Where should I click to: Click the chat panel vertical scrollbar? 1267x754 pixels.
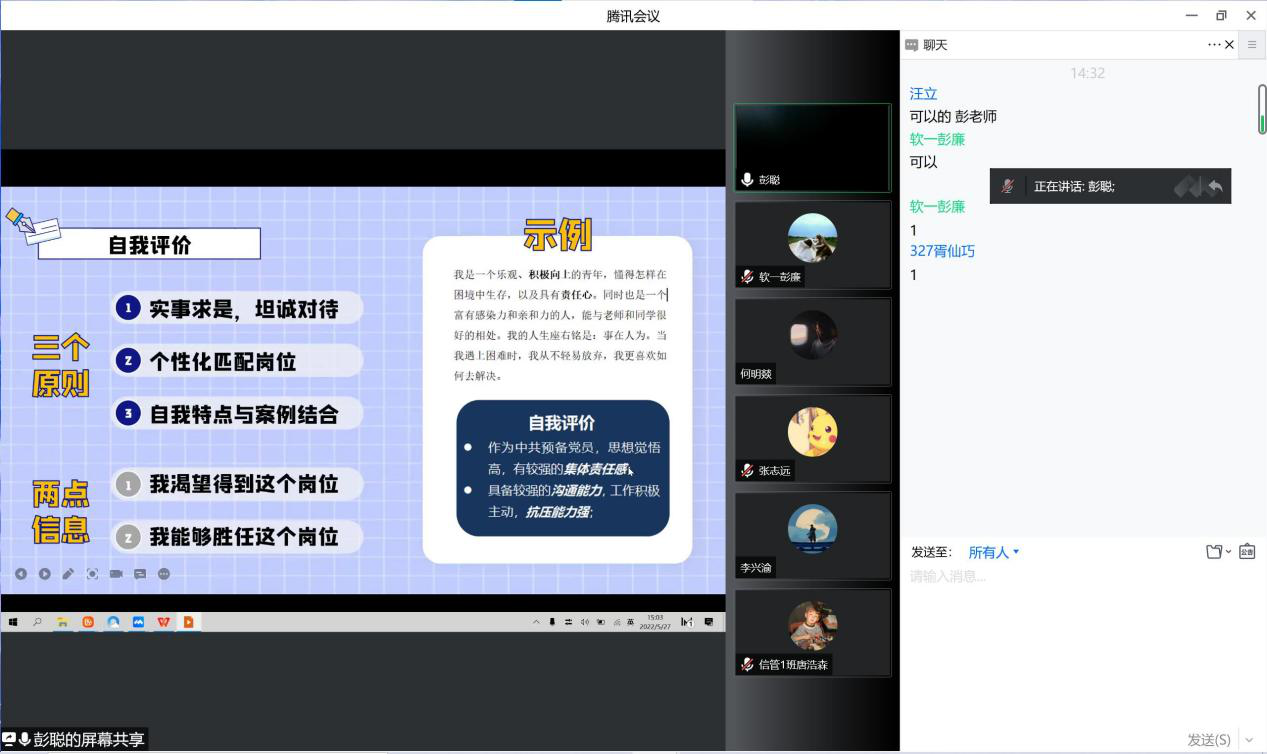tap(1261, 110)
